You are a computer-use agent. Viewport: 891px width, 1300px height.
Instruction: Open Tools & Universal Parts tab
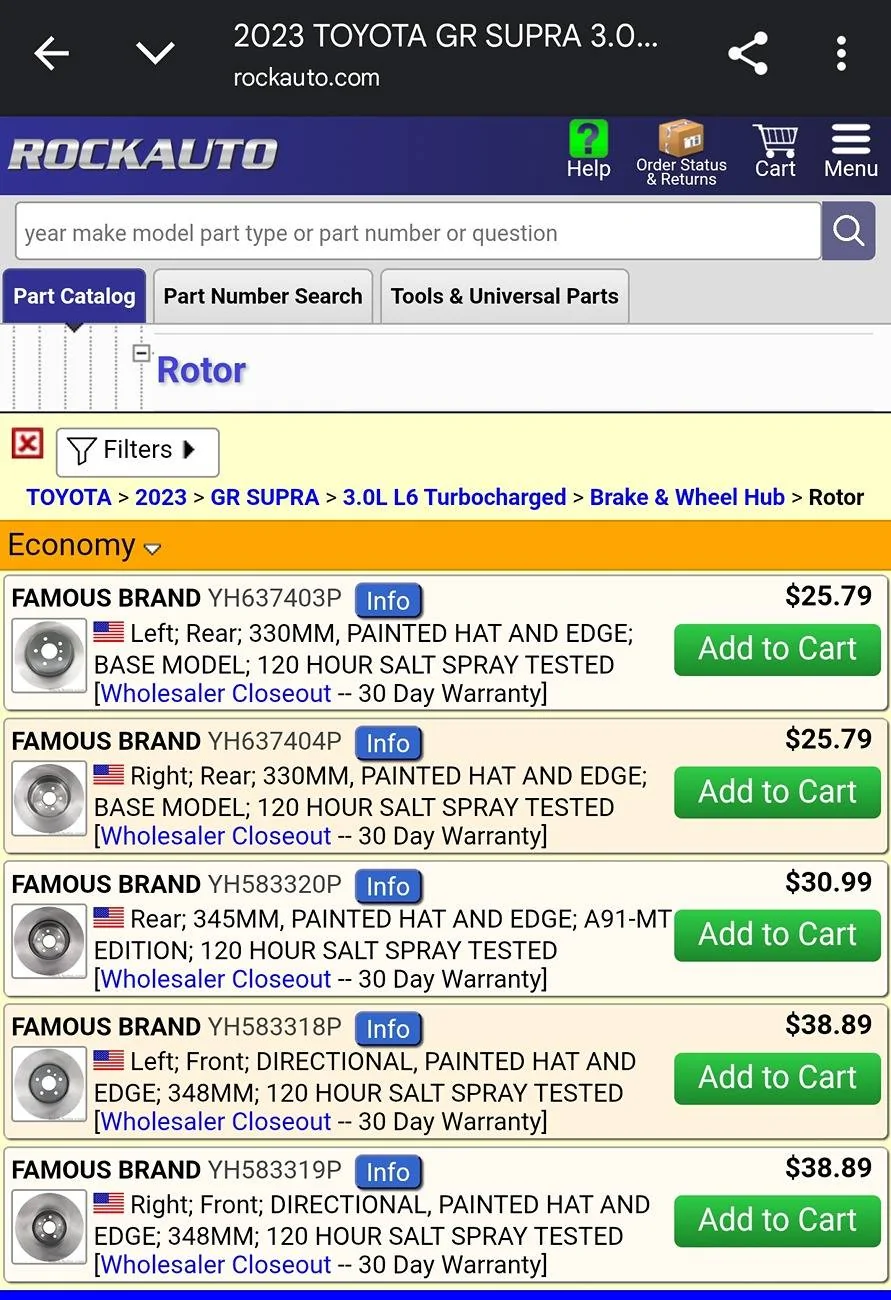(505, 296)
